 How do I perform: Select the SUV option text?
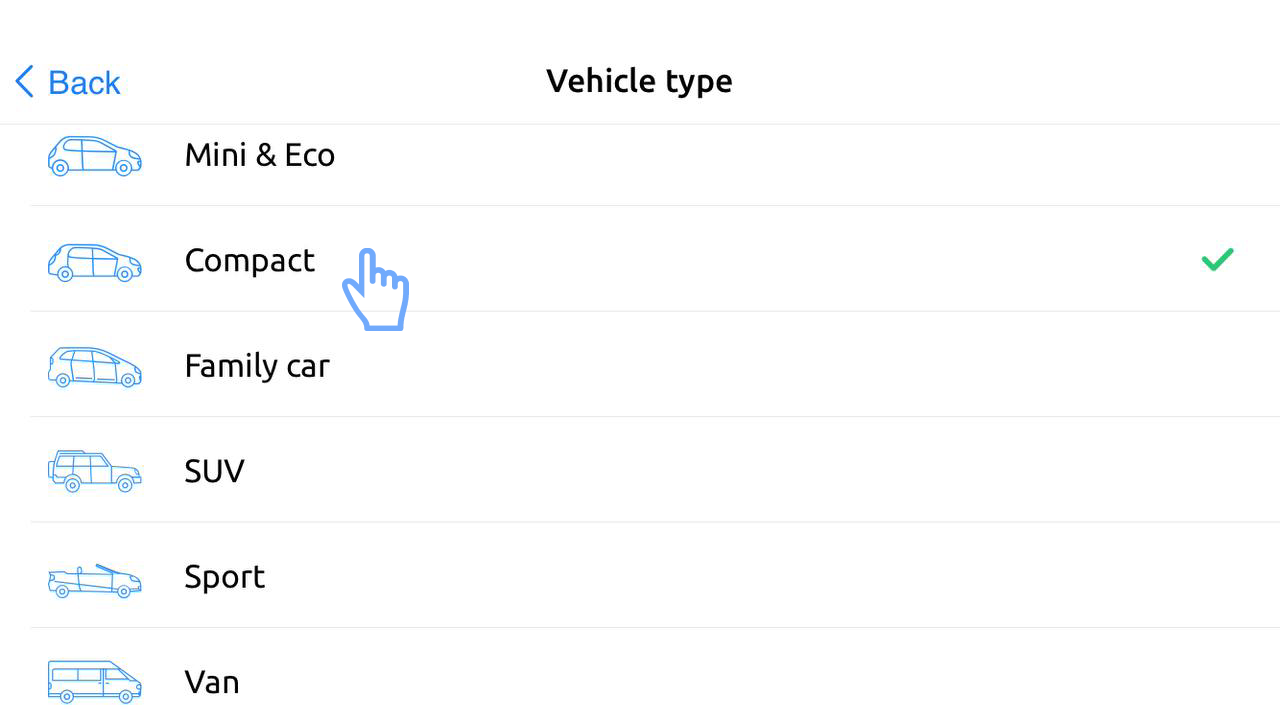tap(214, 471)
